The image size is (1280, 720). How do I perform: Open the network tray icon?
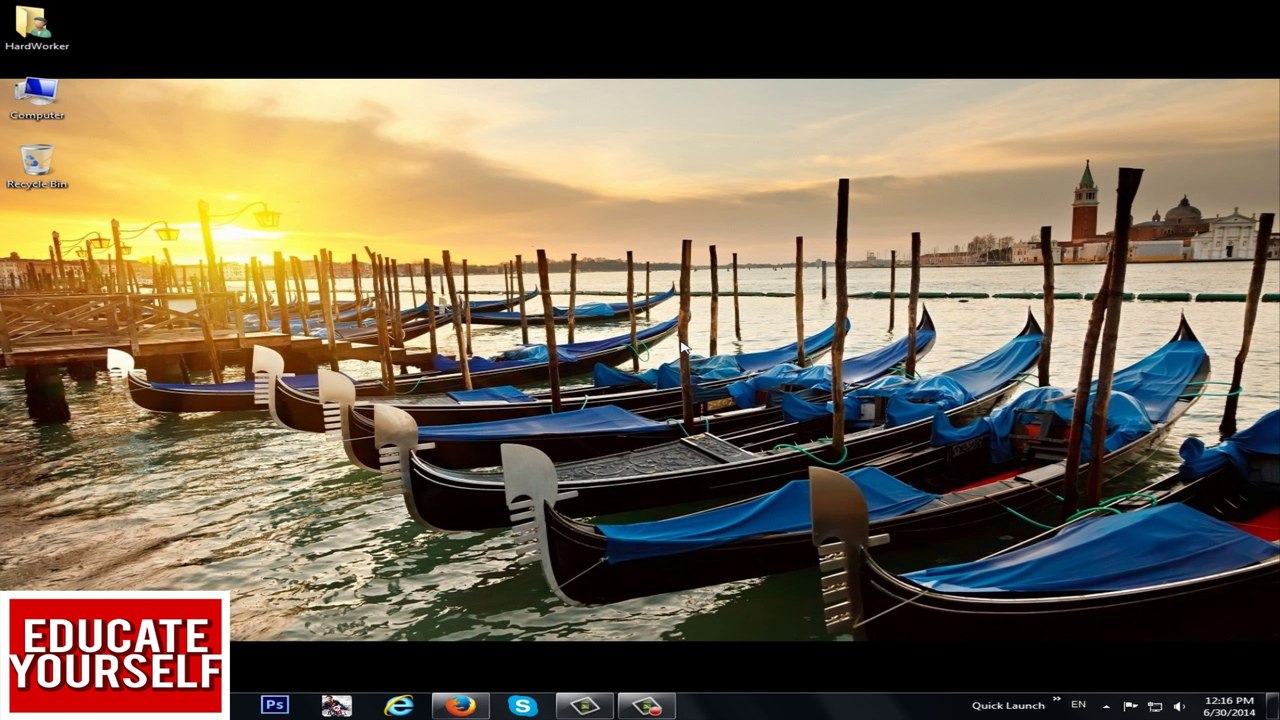point(1154,706)
